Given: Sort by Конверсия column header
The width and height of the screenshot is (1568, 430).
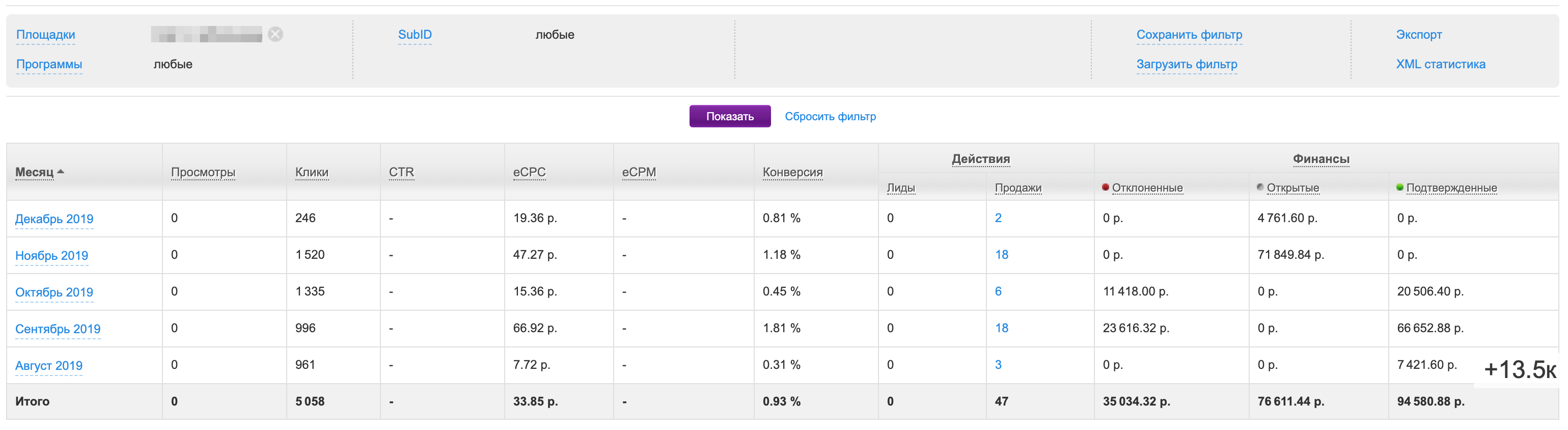Looking at the screenshot, I should click(792, 172).
